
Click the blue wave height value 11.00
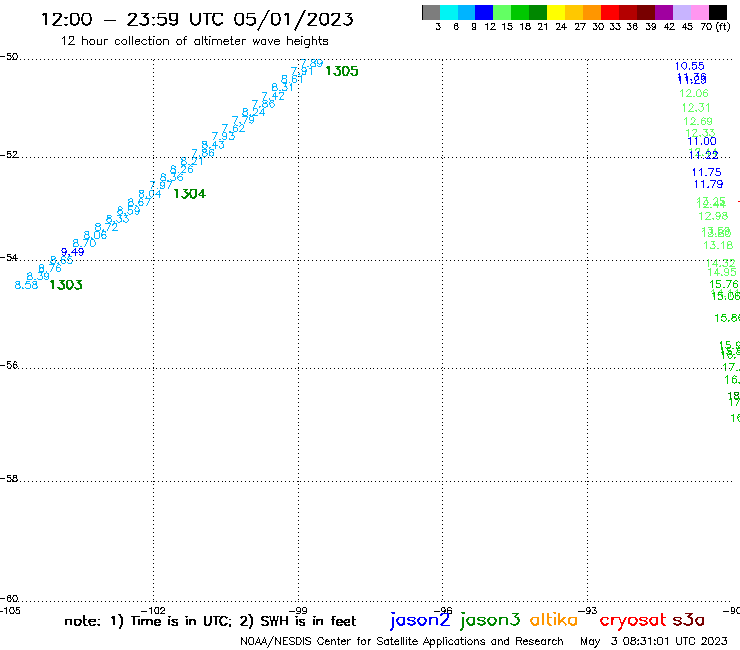point(702,141)
